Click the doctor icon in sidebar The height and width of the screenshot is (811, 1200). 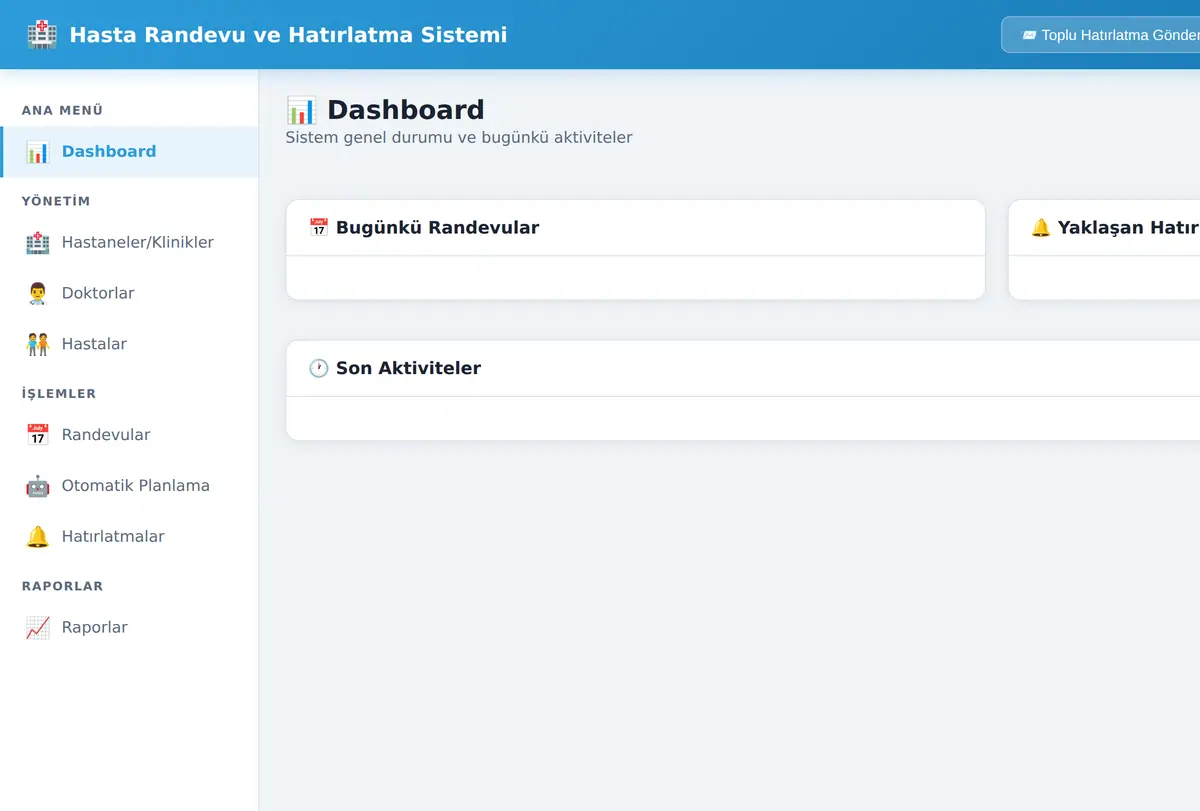[37, 294]
